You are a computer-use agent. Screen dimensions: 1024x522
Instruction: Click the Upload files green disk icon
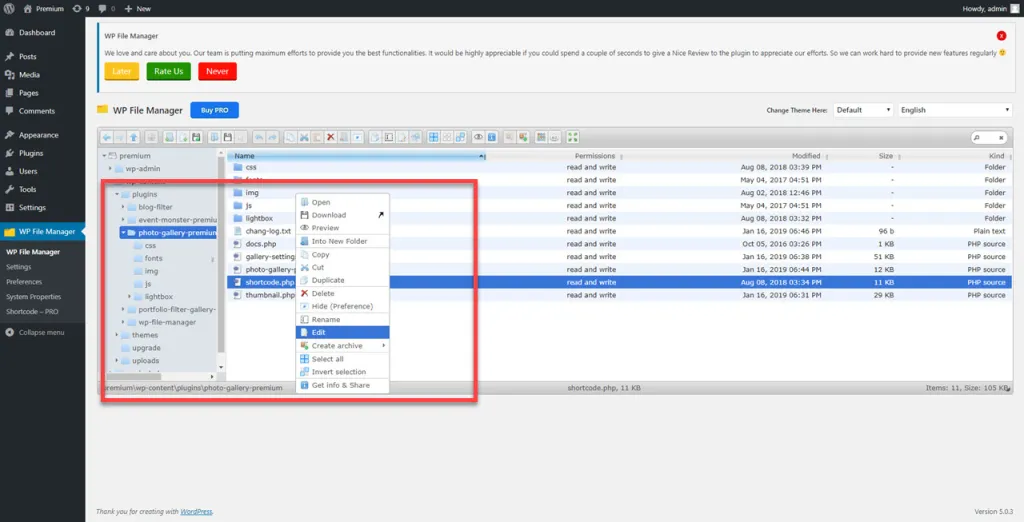tap(197, 137)
